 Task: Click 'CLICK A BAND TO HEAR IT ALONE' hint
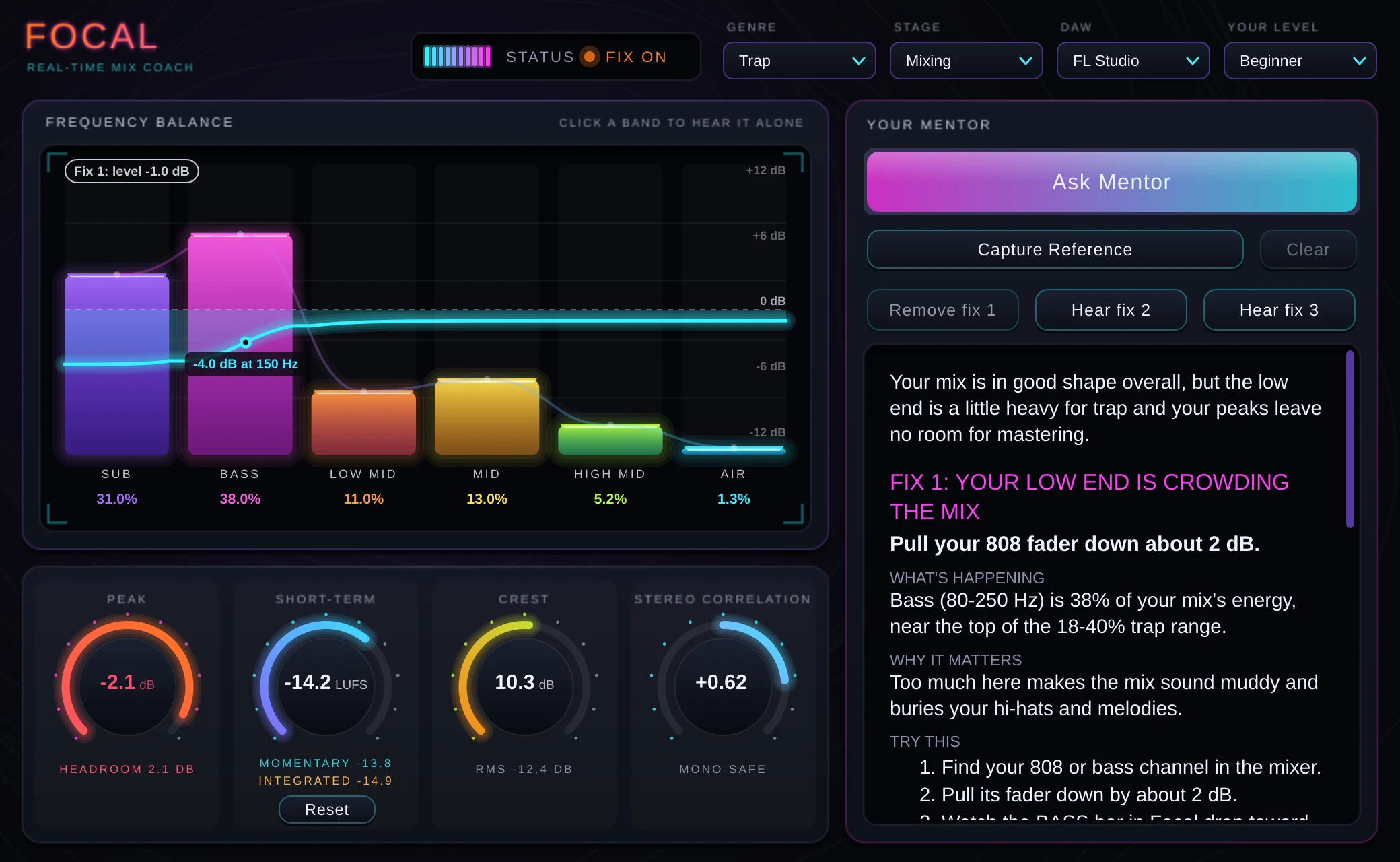pos(681,123)
